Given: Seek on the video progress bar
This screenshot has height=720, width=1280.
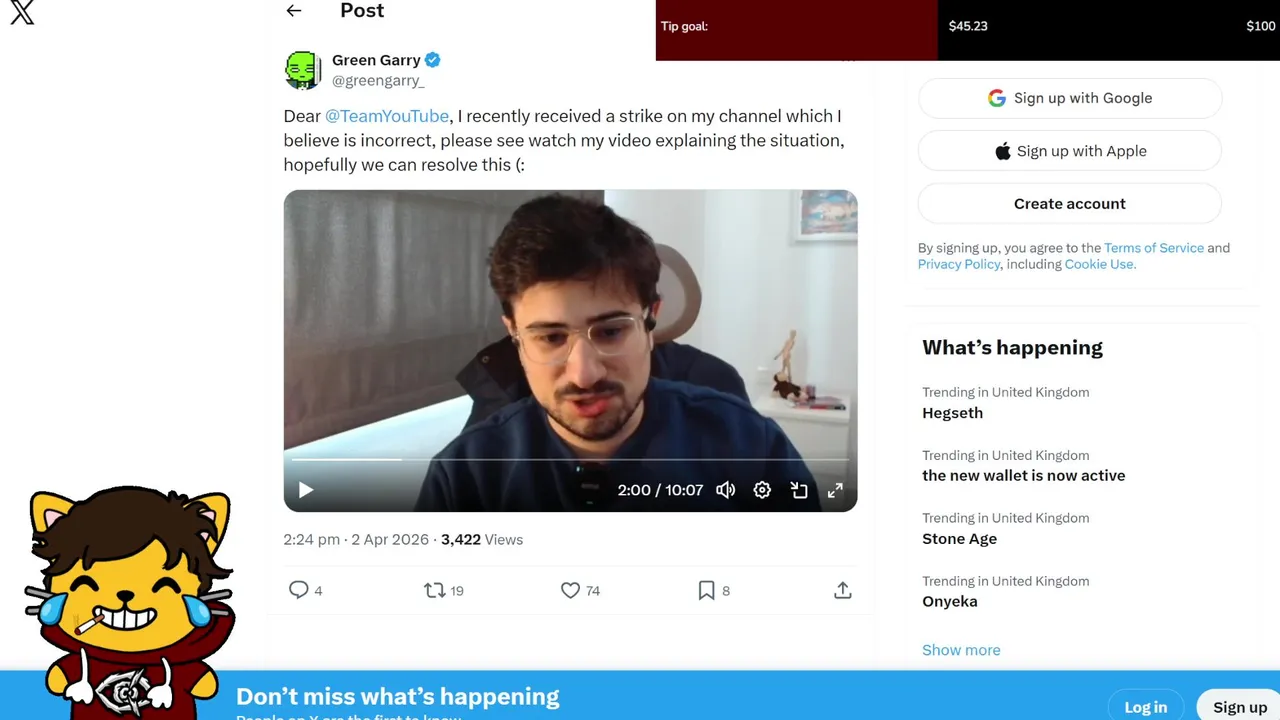Looking at the screenshot, I should point(570,460).
